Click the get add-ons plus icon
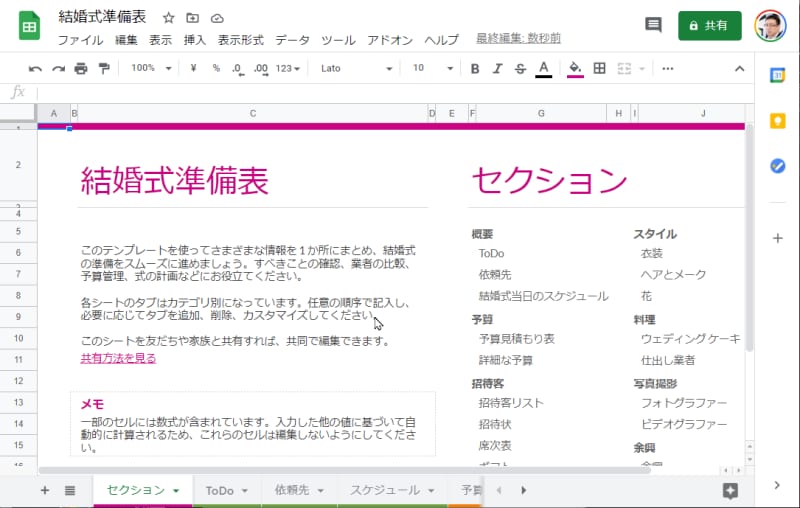Viewport: 800px width, 508px height. [x=777, y=238]
